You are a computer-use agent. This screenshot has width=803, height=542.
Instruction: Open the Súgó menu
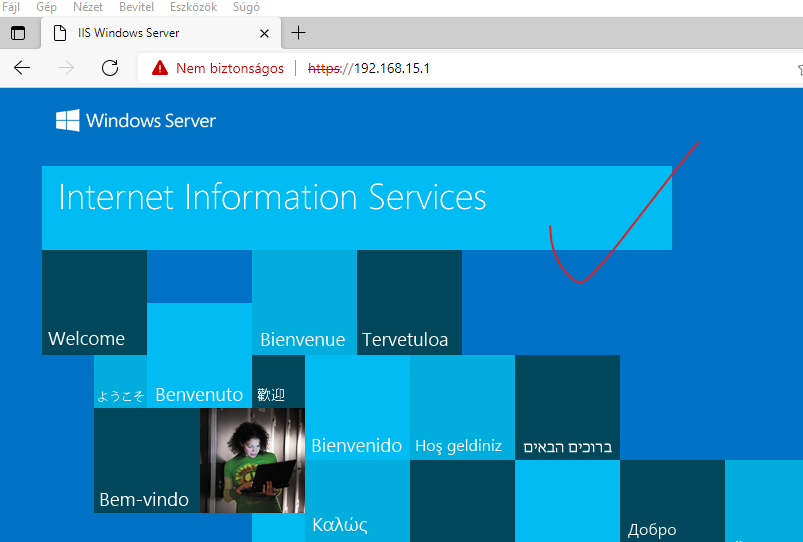(x=246, y=7)
